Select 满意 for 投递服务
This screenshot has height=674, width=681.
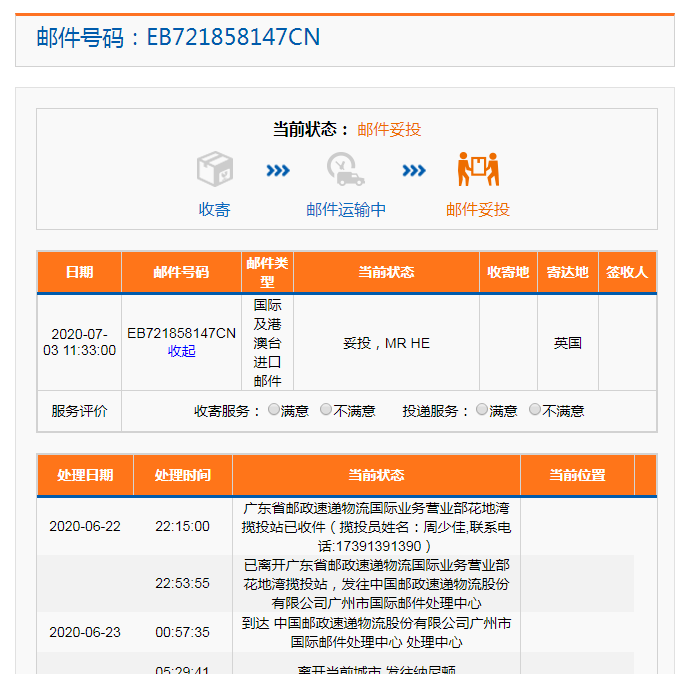point(482,409)
